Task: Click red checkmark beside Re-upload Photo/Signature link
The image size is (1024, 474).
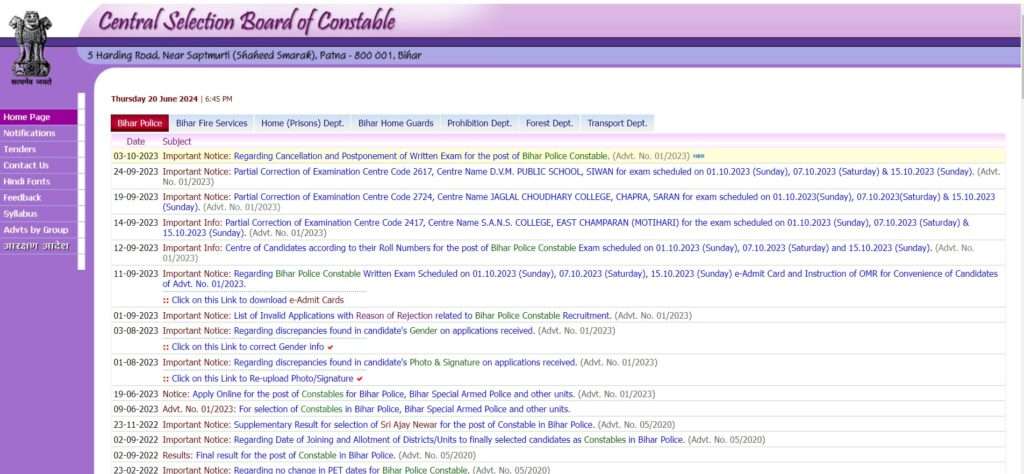Action: tap(359, 379)
